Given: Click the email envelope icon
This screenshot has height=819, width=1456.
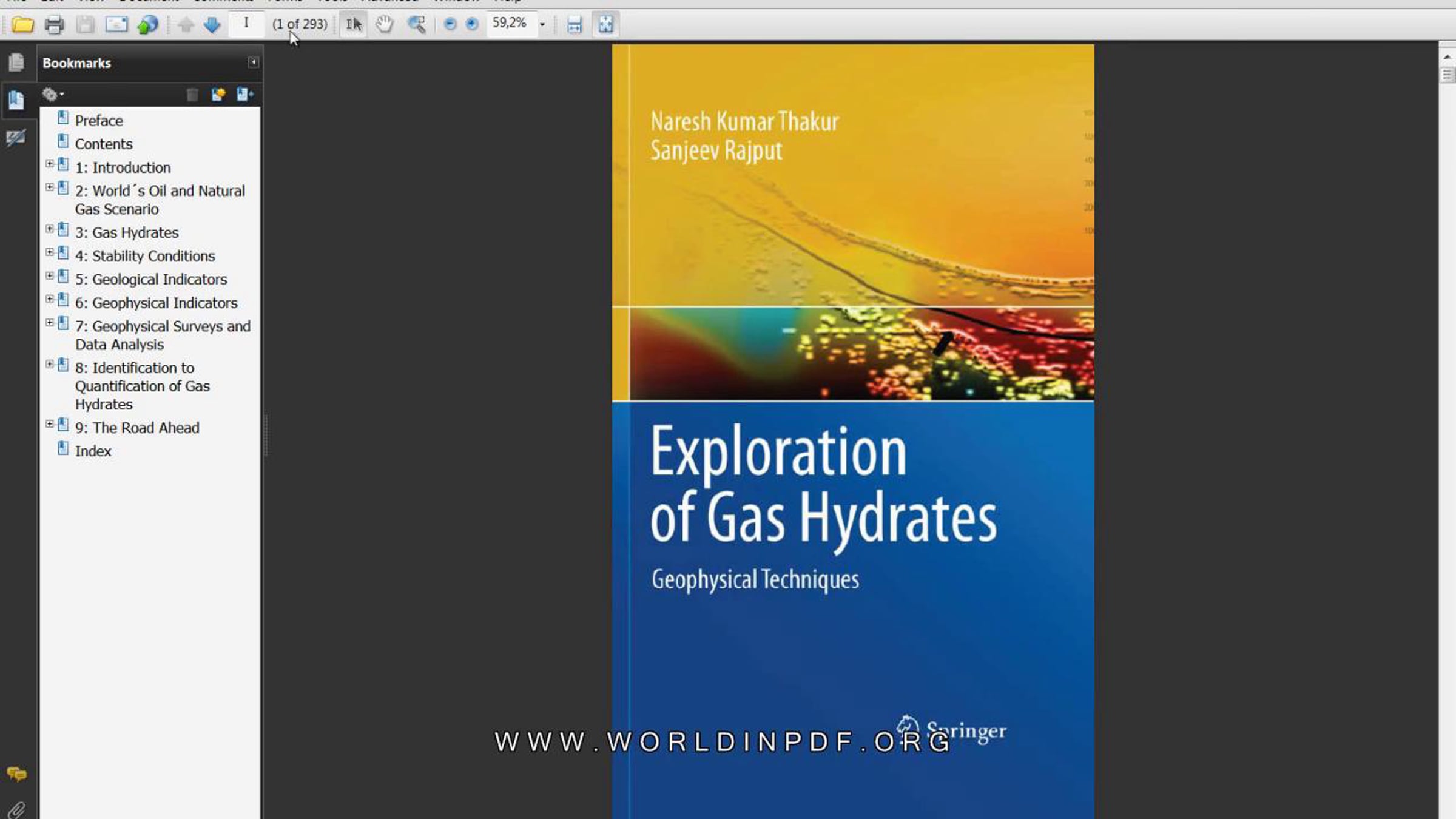Looking at the screenshot, I should [x=116, y=25].
